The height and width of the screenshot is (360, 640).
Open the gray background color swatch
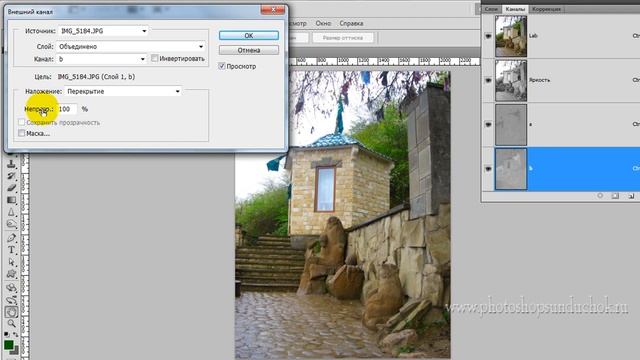point(16,351)
